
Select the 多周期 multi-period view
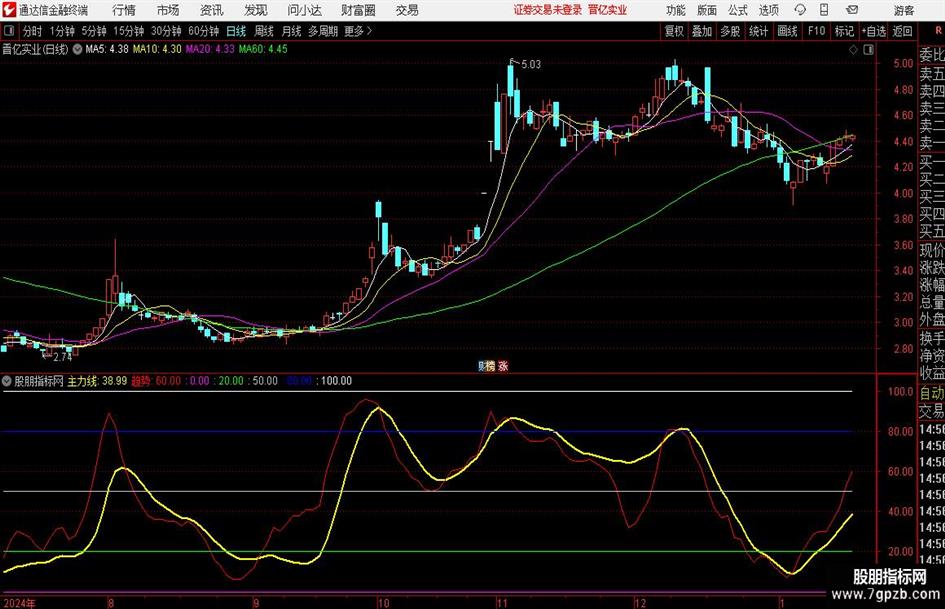(323, 31)
